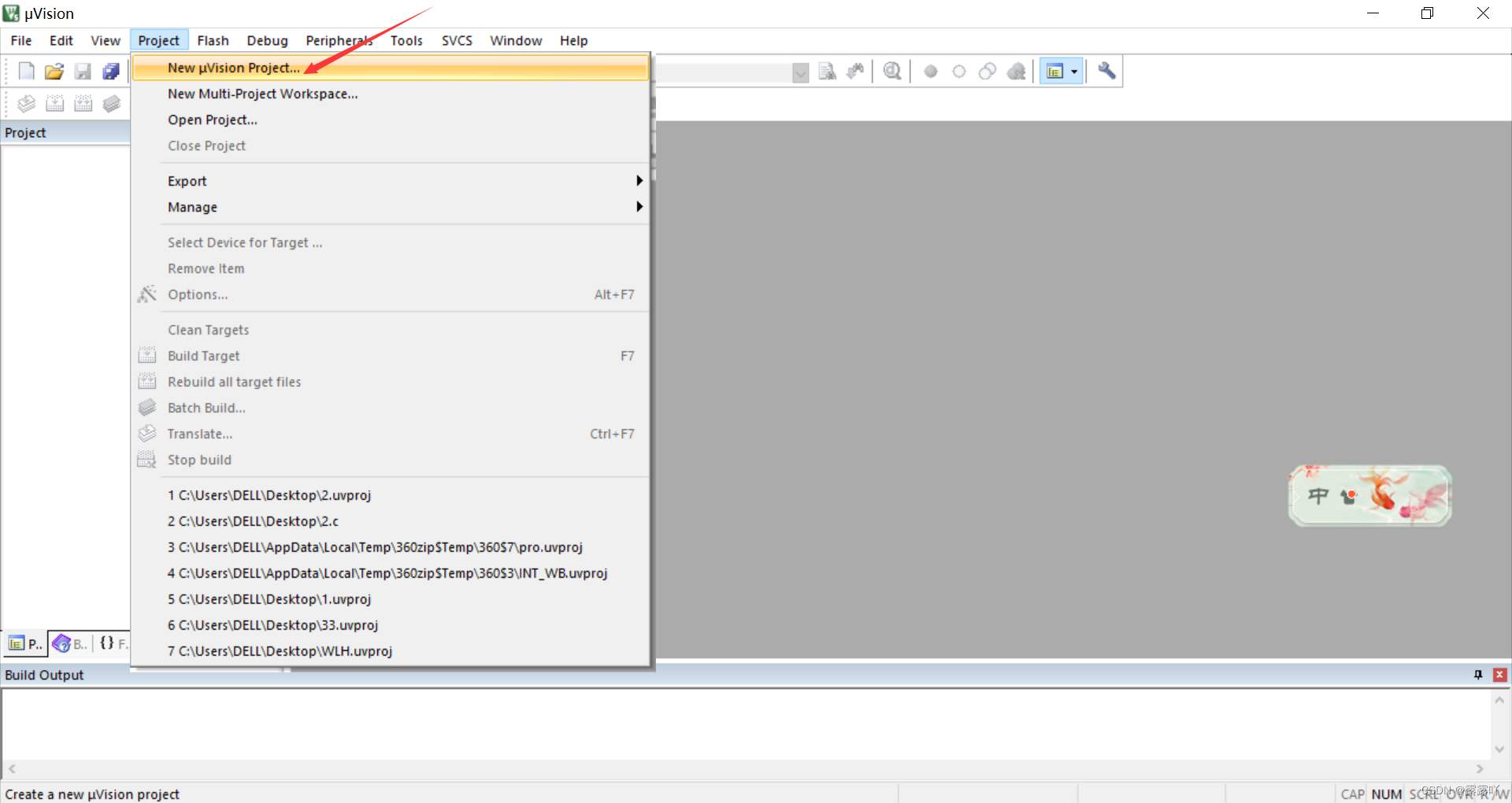Screen dimensions: 1512x803
Task: Click the Kill All Breakpoints icon
Action: coord(1017,72)
